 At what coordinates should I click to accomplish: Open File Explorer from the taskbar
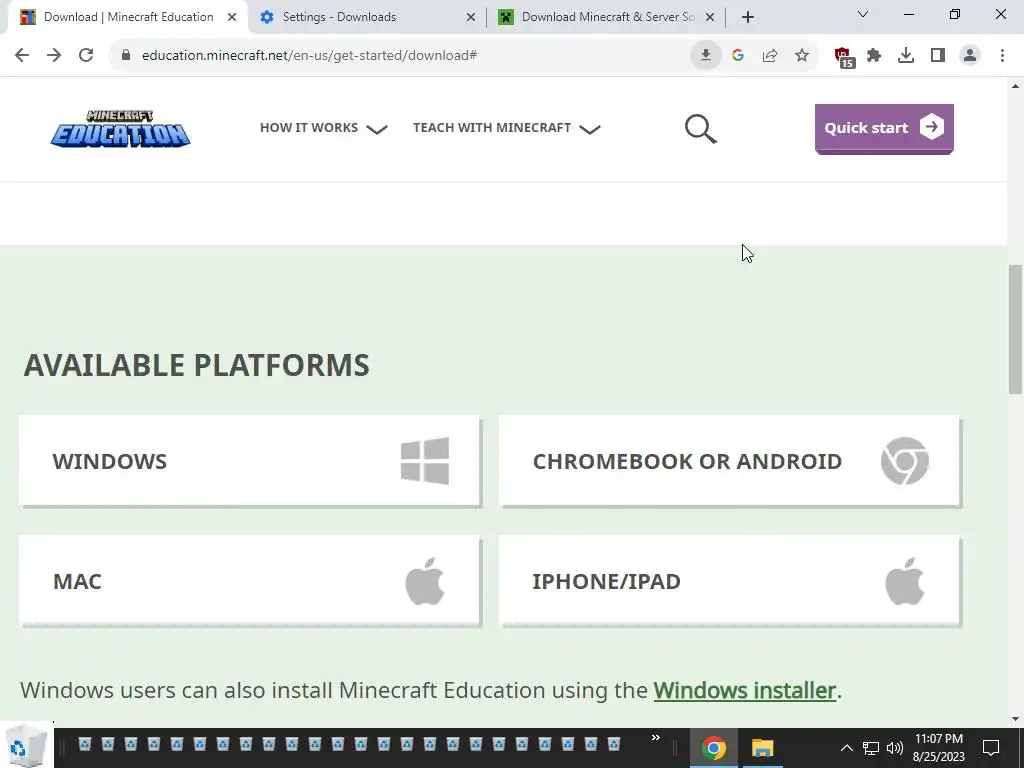click(762, 748)
